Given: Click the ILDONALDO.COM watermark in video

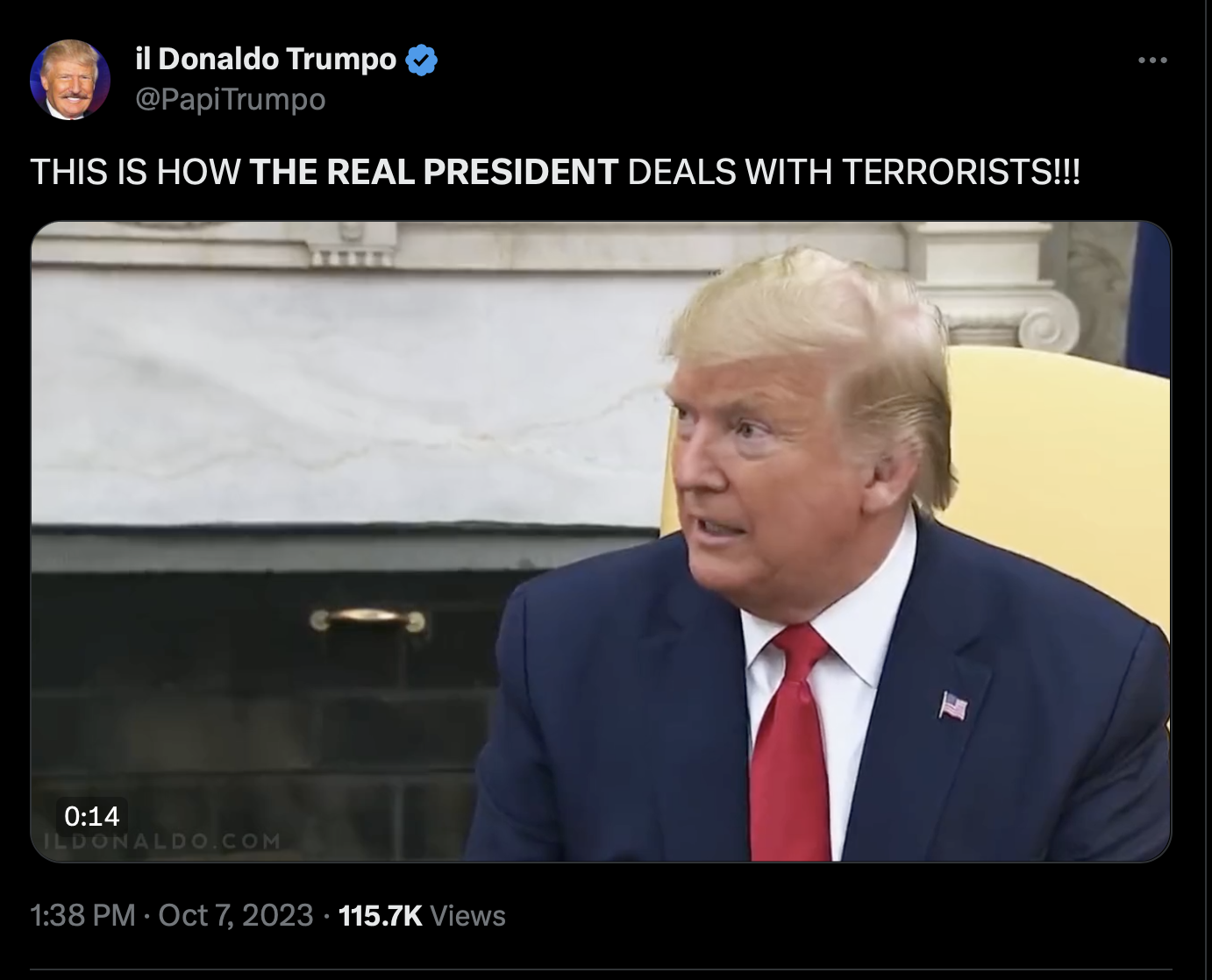Looking at the screenshot, I should pyautogui.click(x=158, y=842).
